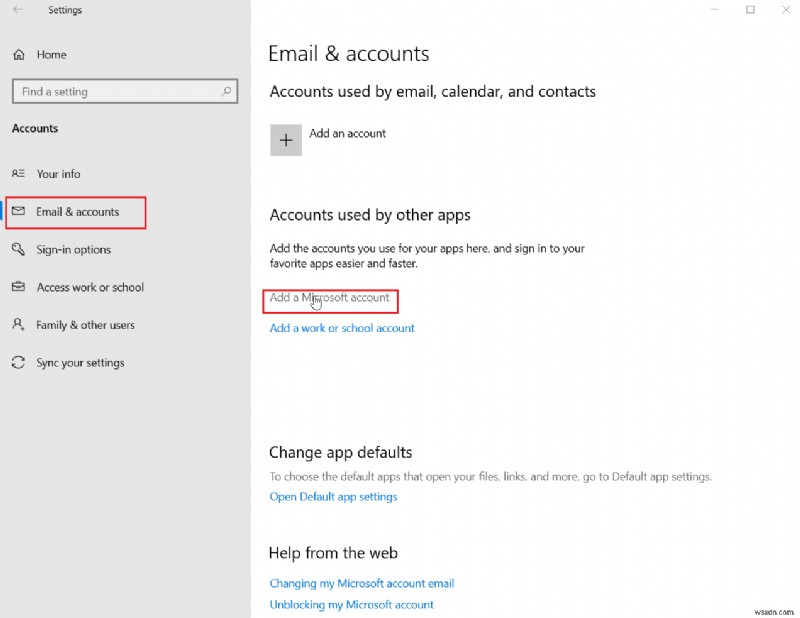Click the search magnifier icon

click(x=228, y=91)
